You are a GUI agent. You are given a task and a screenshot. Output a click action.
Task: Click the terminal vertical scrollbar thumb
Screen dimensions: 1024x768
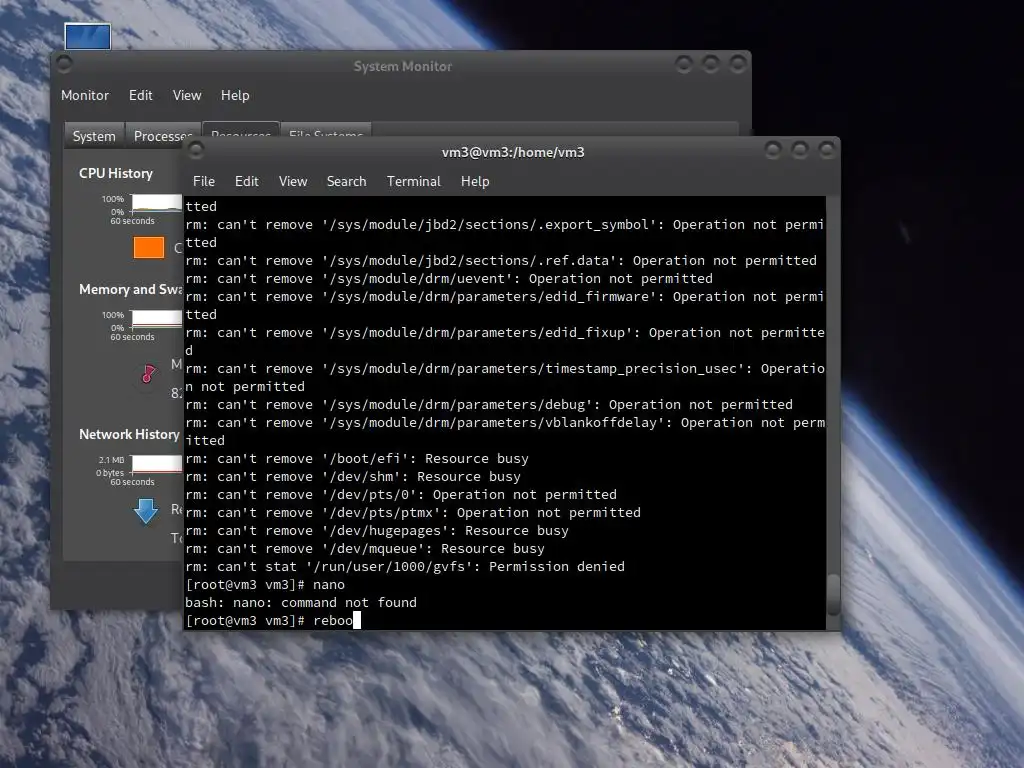pos(833,594)
